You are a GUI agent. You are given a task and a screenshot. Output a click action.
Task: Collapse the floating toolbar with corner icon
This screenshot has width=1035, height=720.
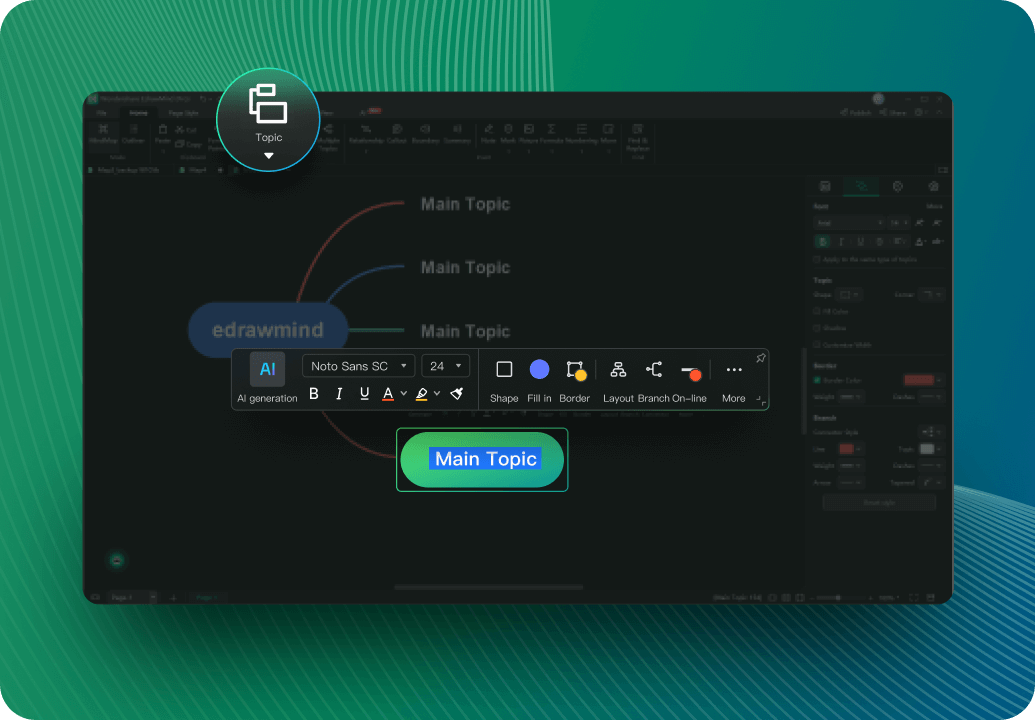[761, 400]
